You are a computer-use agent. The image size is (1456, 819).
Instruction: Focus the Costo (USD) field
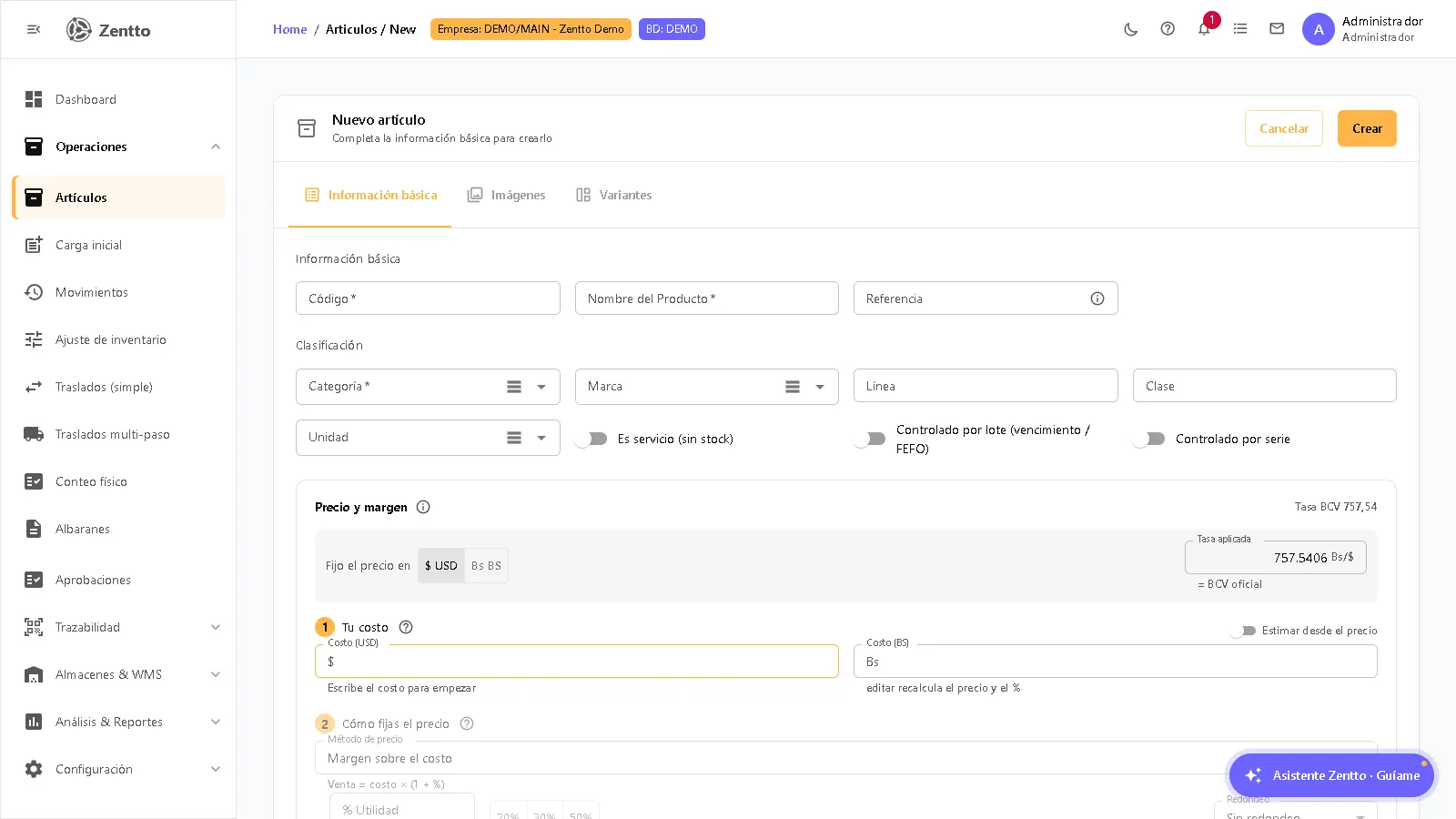click(577, 662)
